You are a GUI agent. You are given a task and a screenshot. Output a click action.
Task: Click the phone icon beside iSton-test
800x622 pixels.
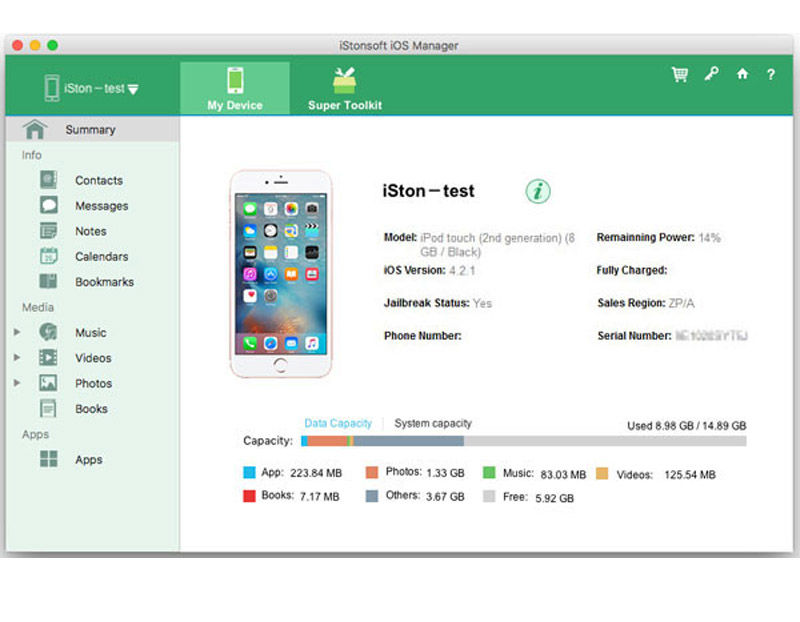52,88
